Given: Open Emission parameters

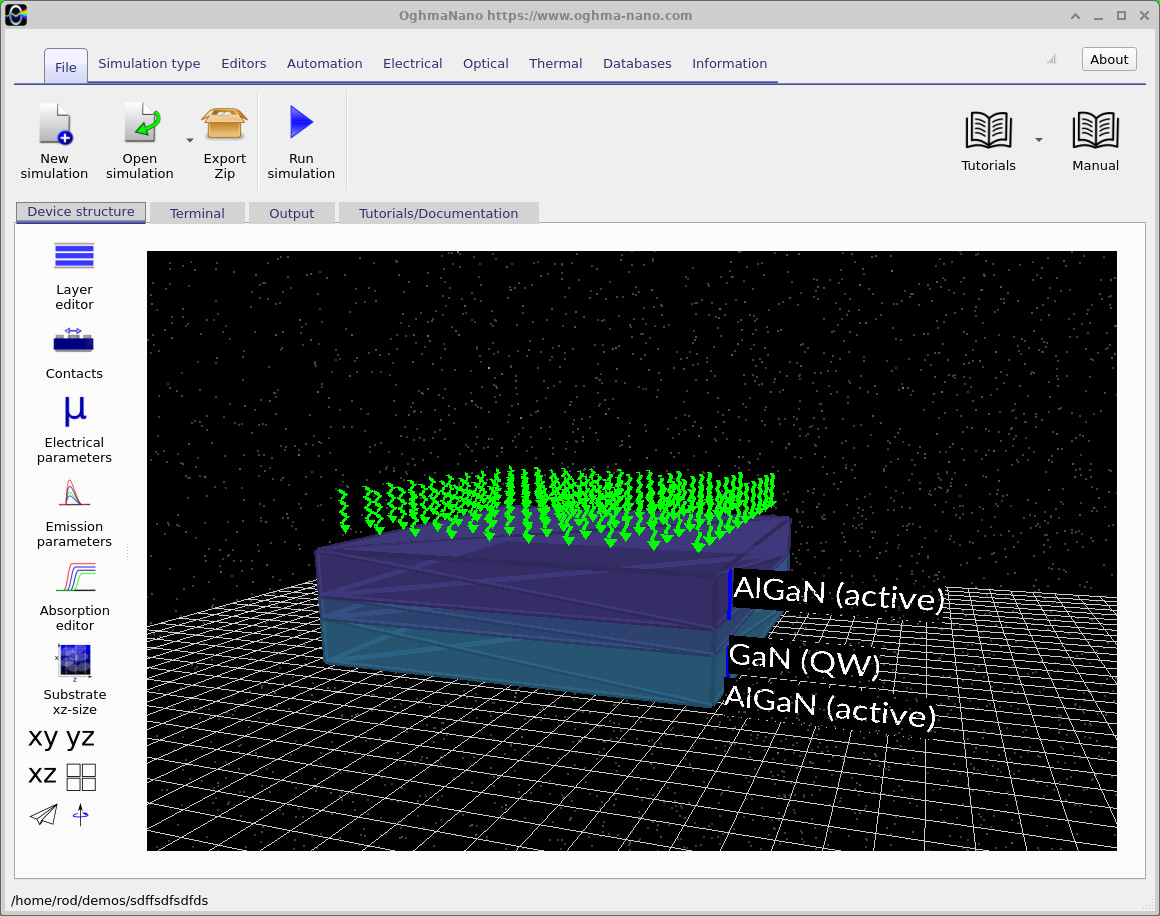Looking at the screenshot, I should (74, 514).
